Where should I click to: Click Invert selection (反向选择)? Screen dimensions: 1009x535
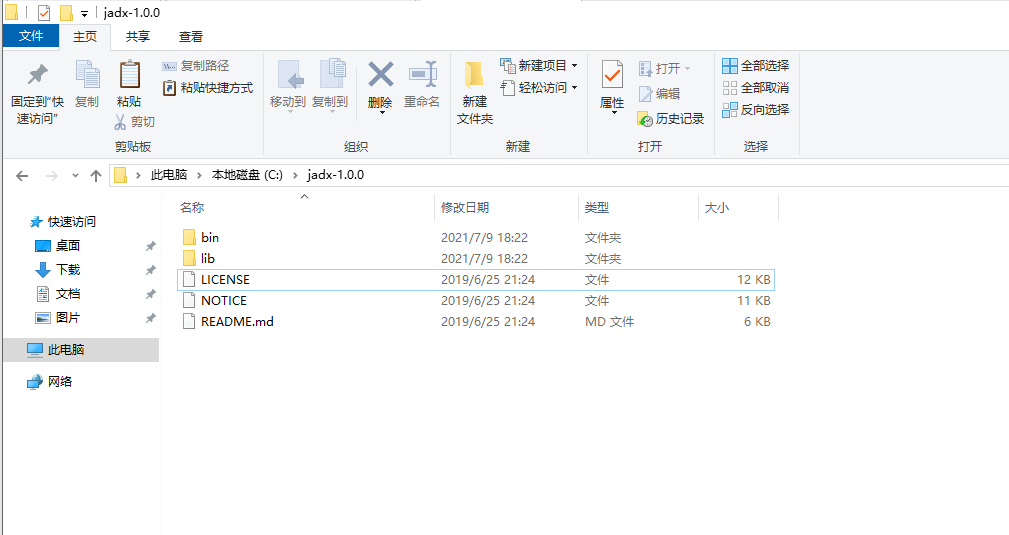click(755, 109)
